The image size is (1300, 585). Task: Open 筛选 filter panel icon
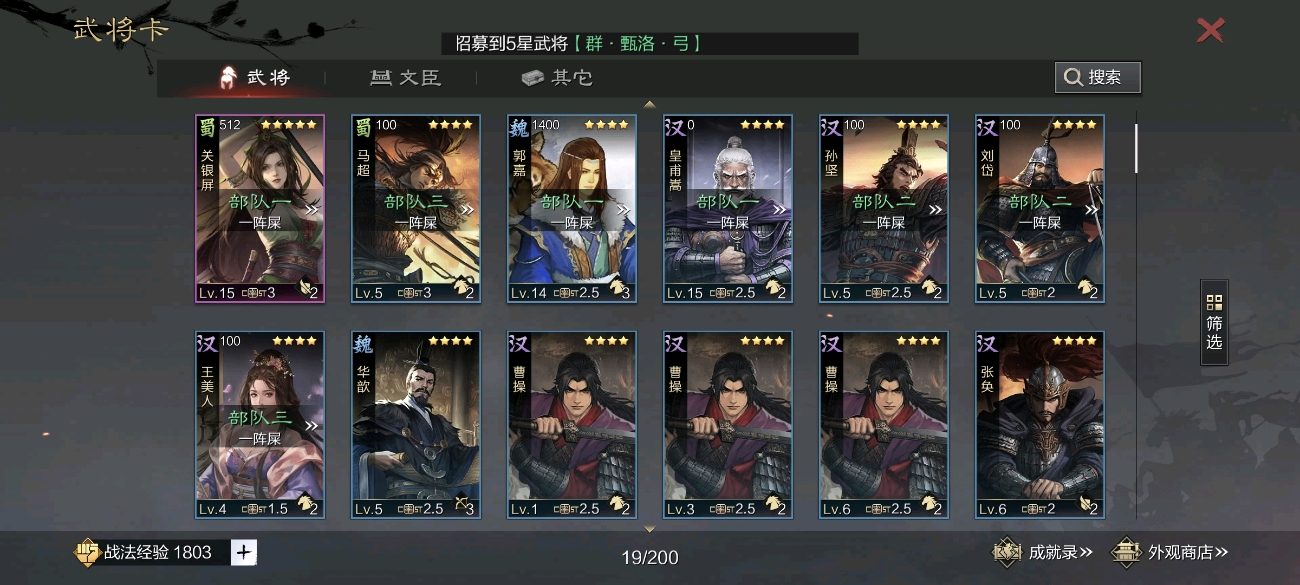(x=1214, y=322)
